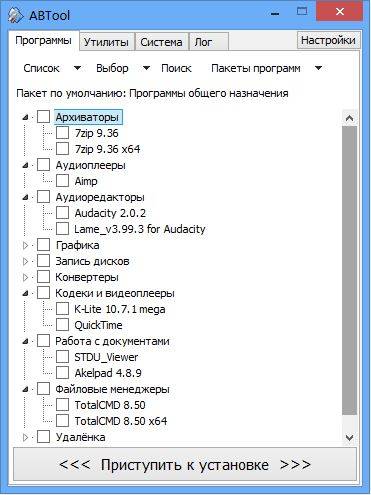Switch to the Утилиты tab
Screen dimensions: 371x495
pos(106,42)
